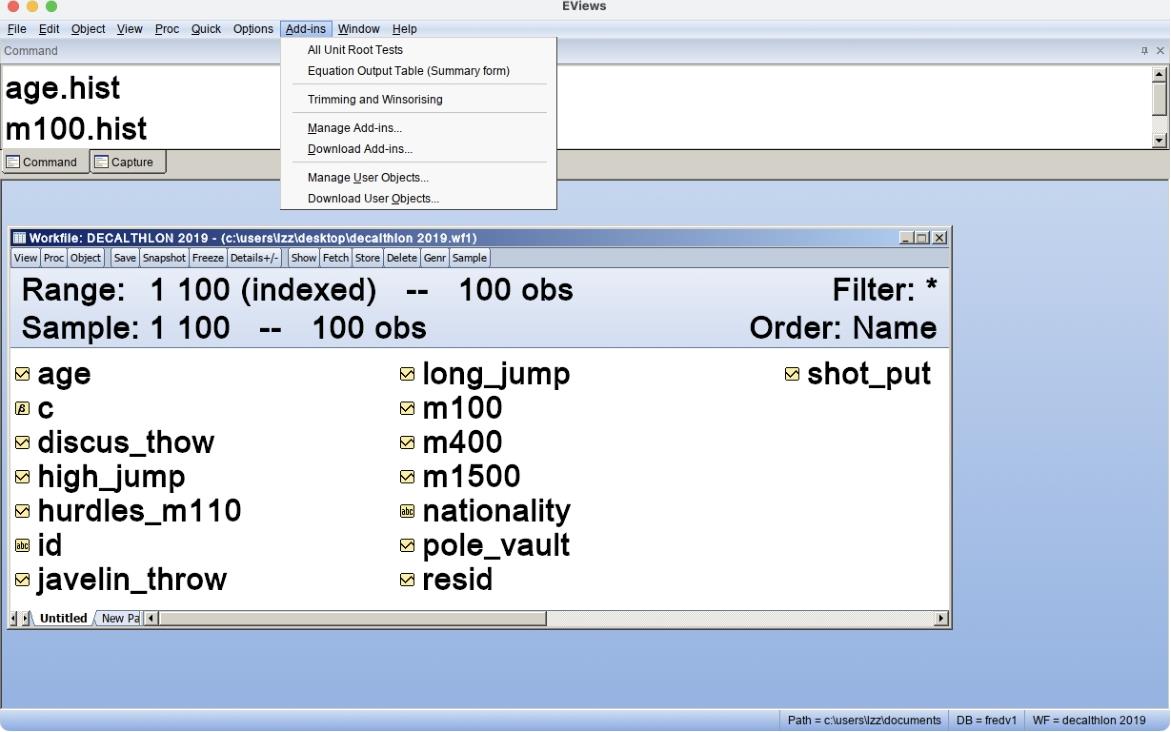Select the coefficient vector c icon
This screenshot has height=732, width=1171.
point(22,409)
